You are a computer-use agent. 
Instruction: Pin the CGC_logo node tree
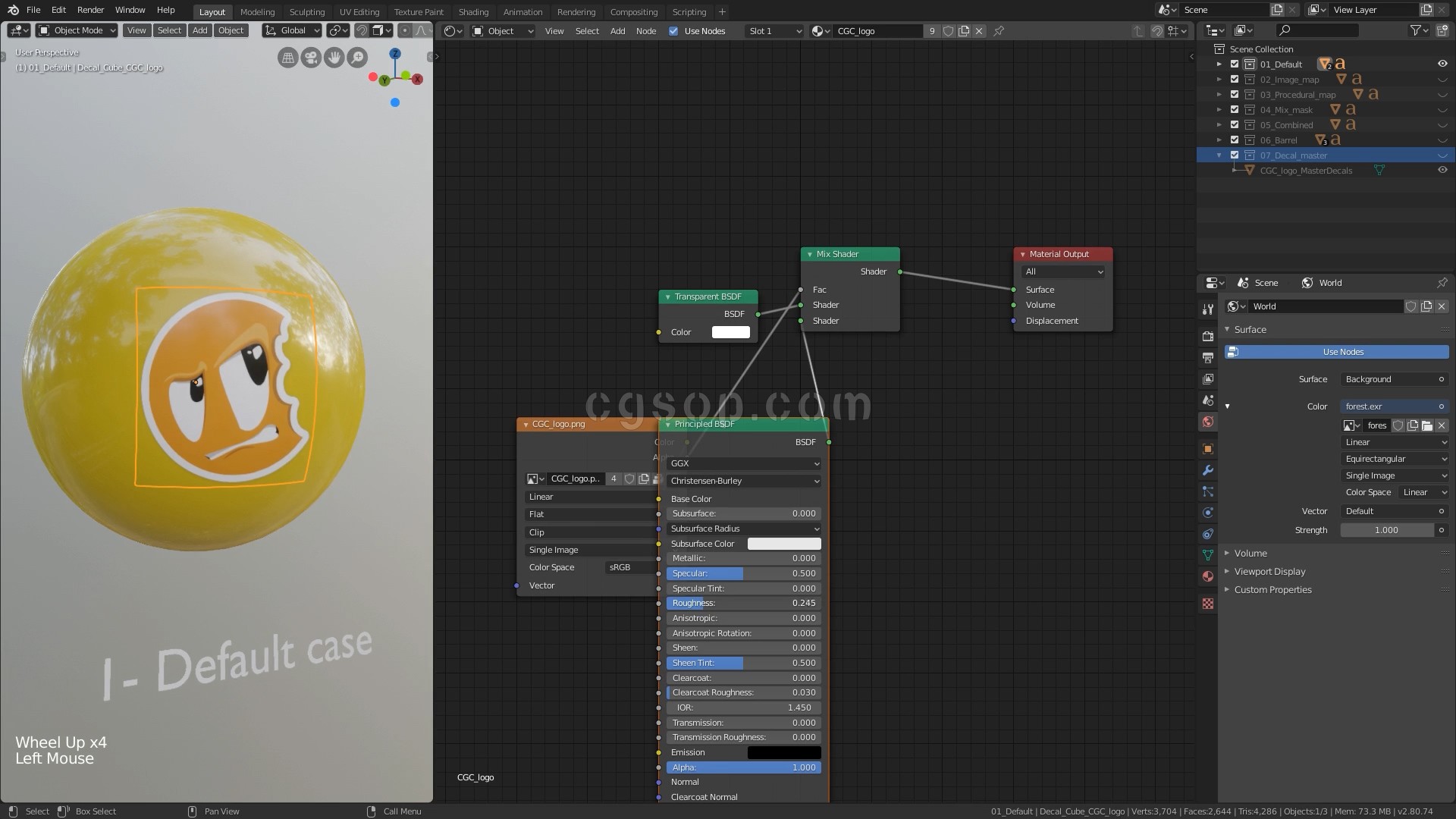pos(999,31)
